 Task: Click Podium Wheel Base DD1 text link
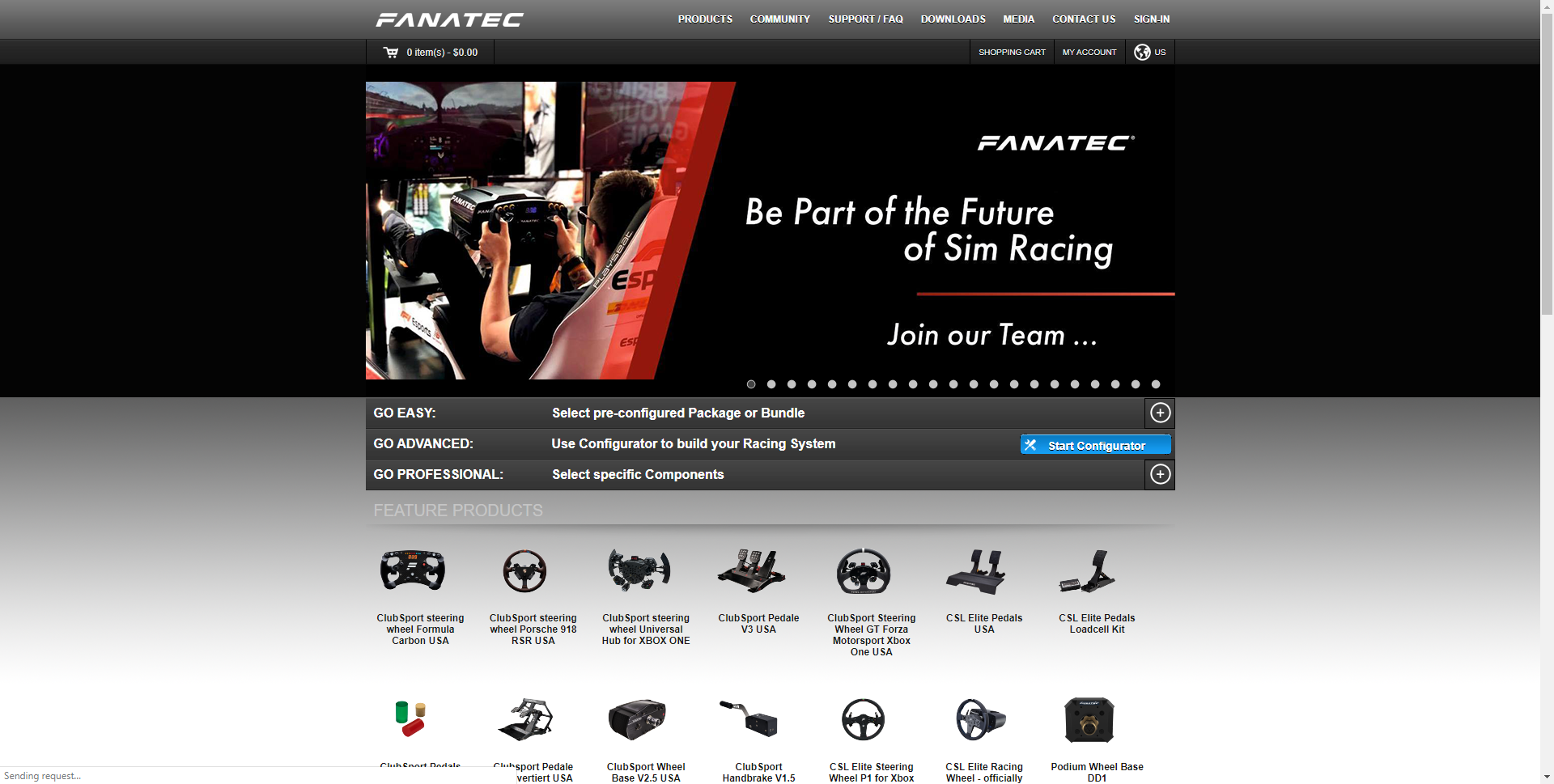(x=1097, y=773)
